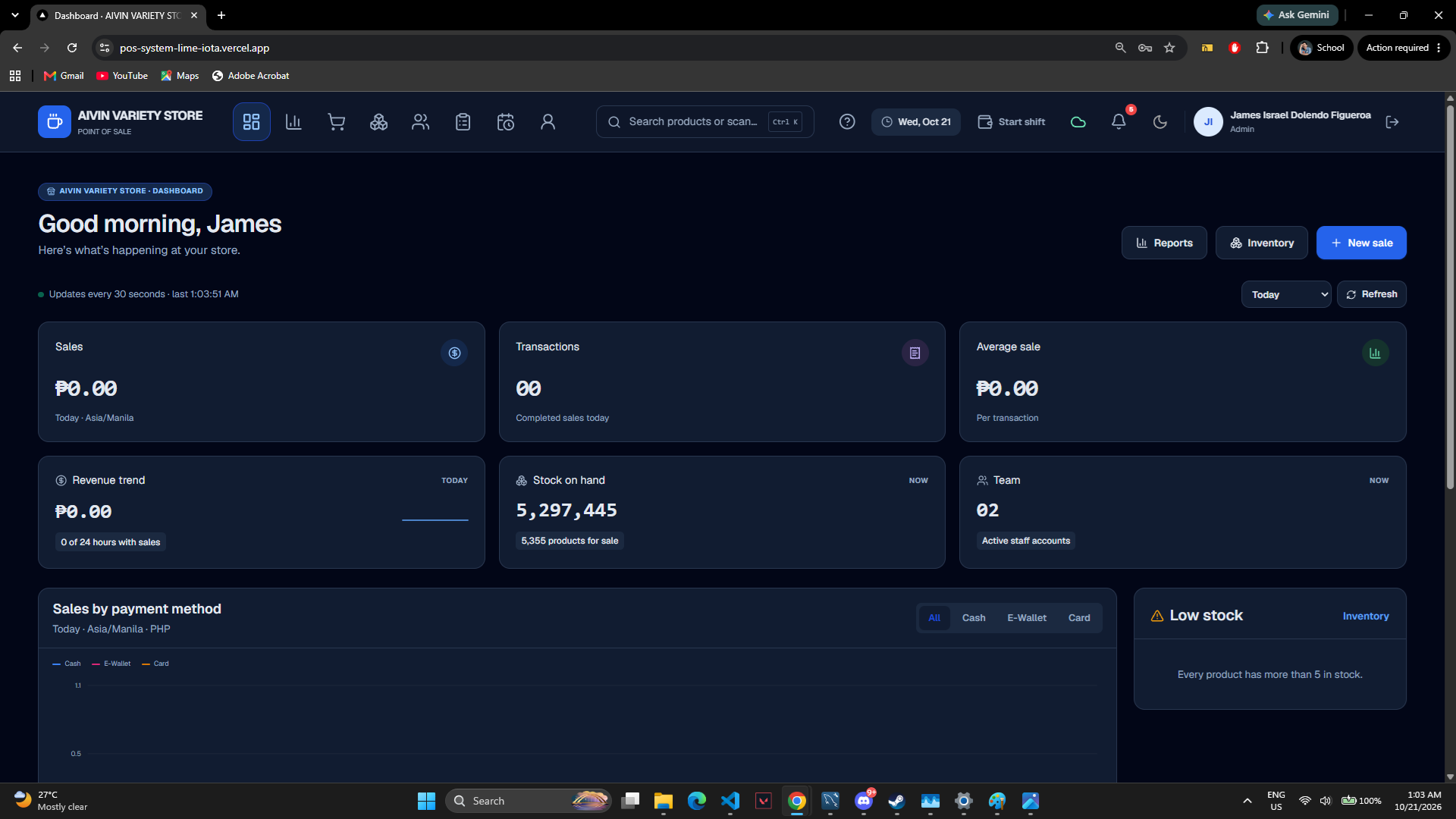Viewport: 1456px width, 819px height.
Task: Open the reports bar chart nav icon
Action: click(293, 121)
